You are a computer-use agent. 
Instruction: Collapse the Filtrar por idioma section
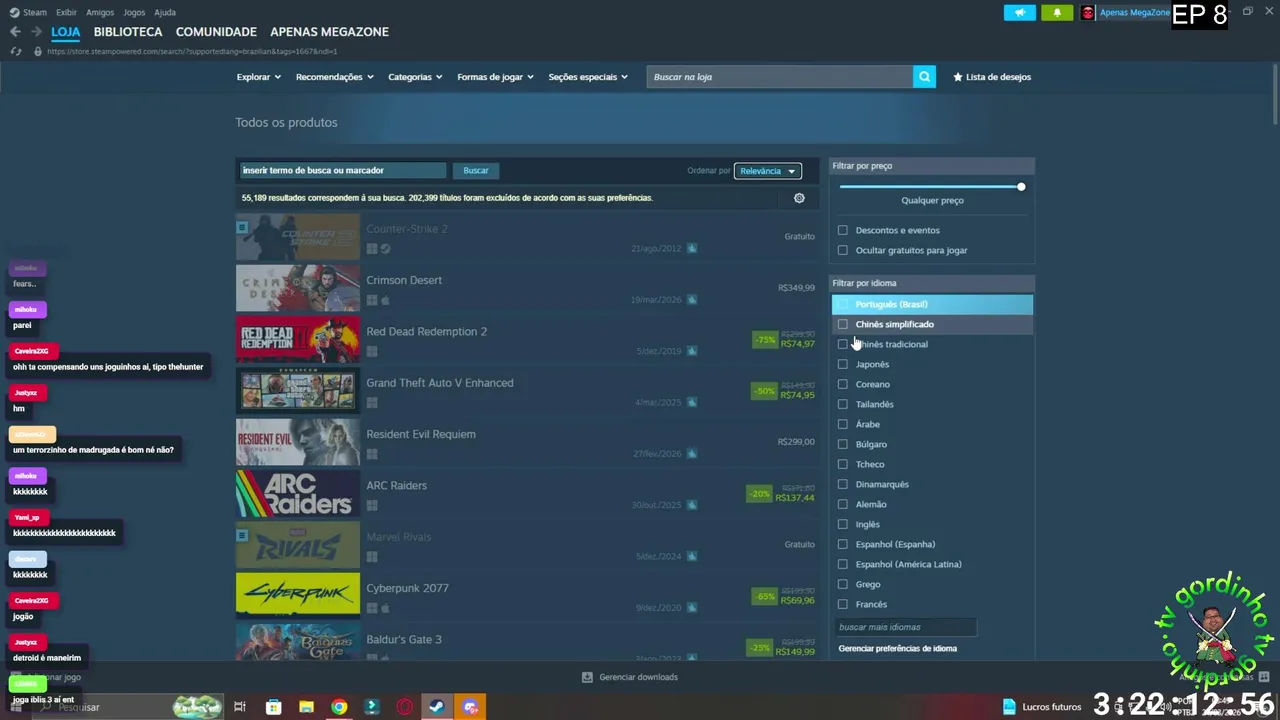click(x=932, y=283)
